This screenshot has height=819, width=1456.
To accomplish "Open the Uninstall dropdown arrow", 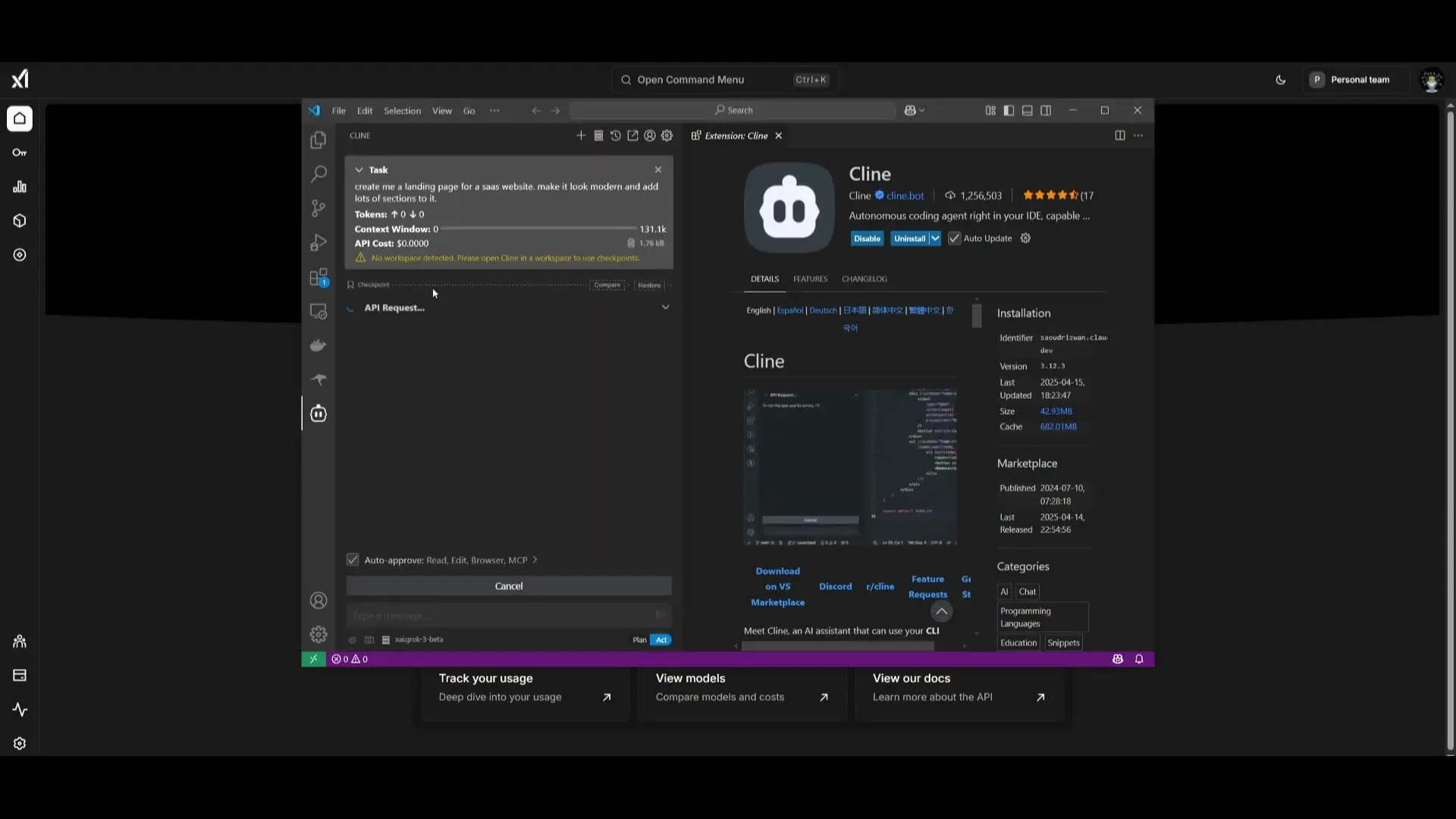I will tap(935, 238).
